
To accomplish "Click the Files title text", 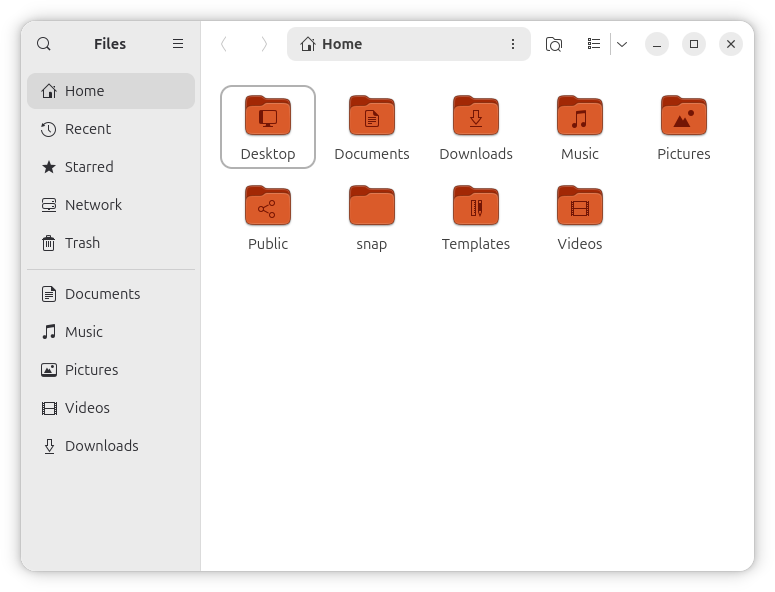I will coord(110,44).
